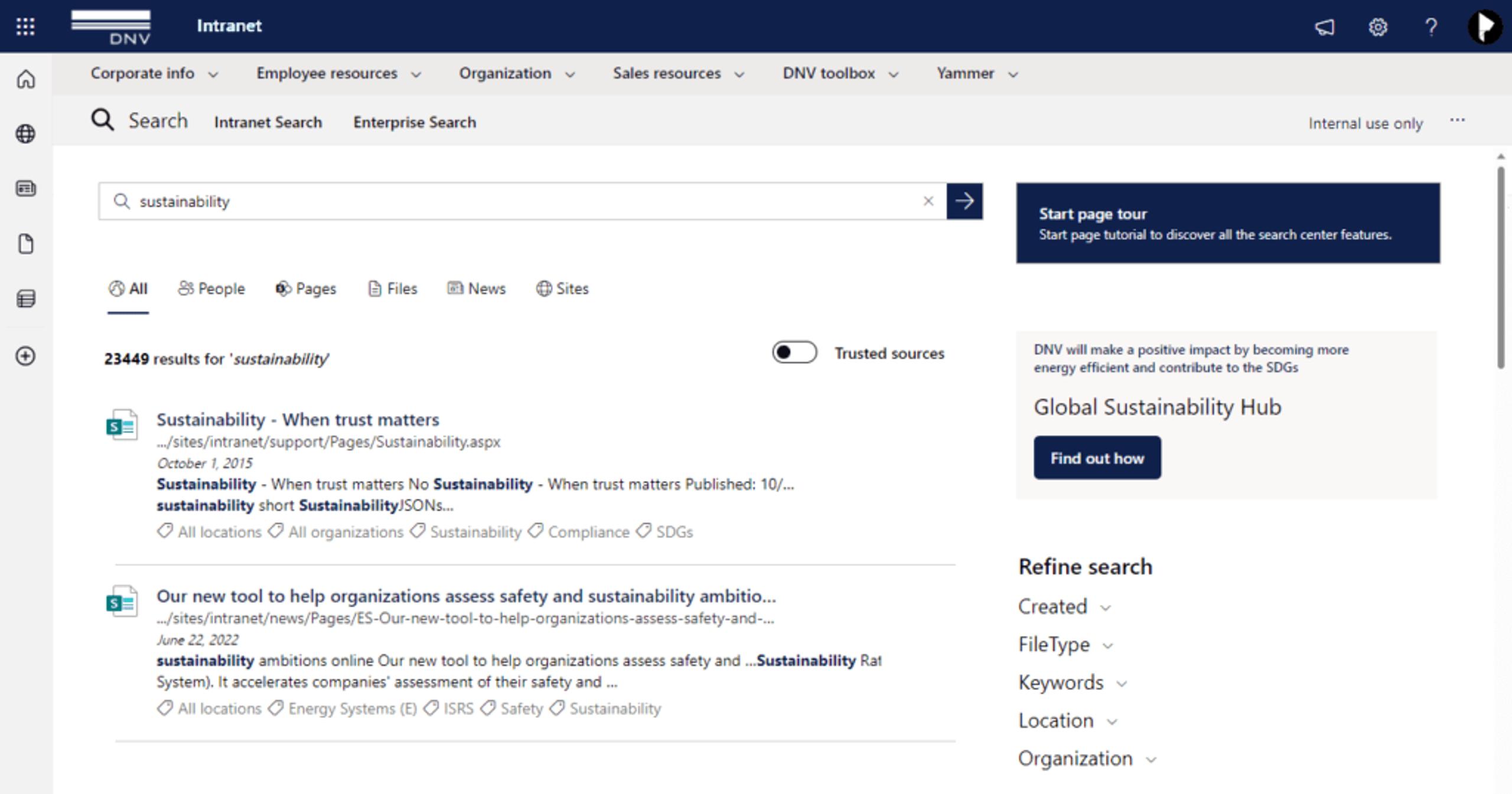The width and height of the screenshot is (1512, 794).
Task: Clear the search box with X
Action: tap(928, 201)
